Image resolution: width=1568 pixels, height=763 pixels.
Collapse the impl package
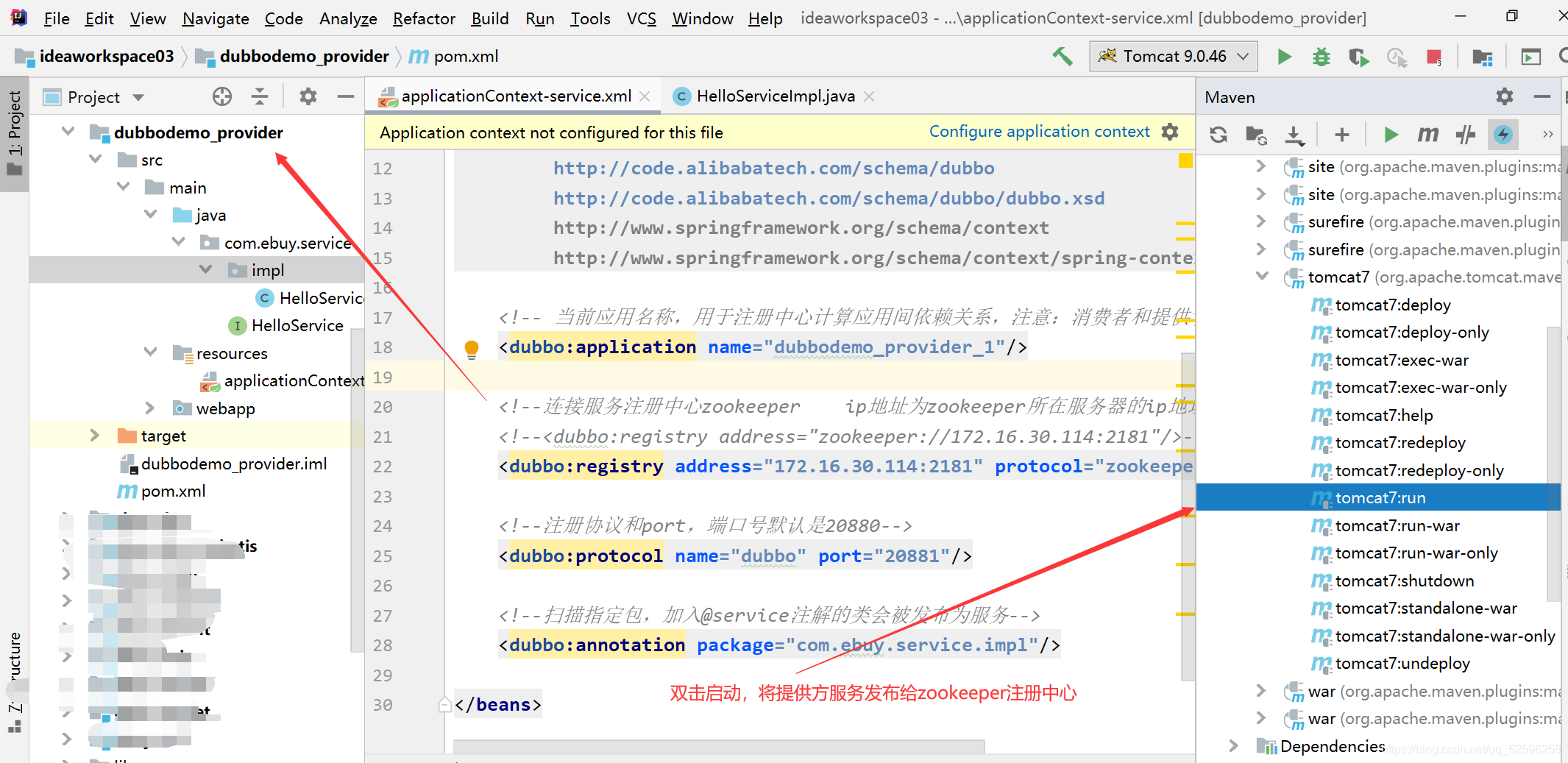(206, 269)
